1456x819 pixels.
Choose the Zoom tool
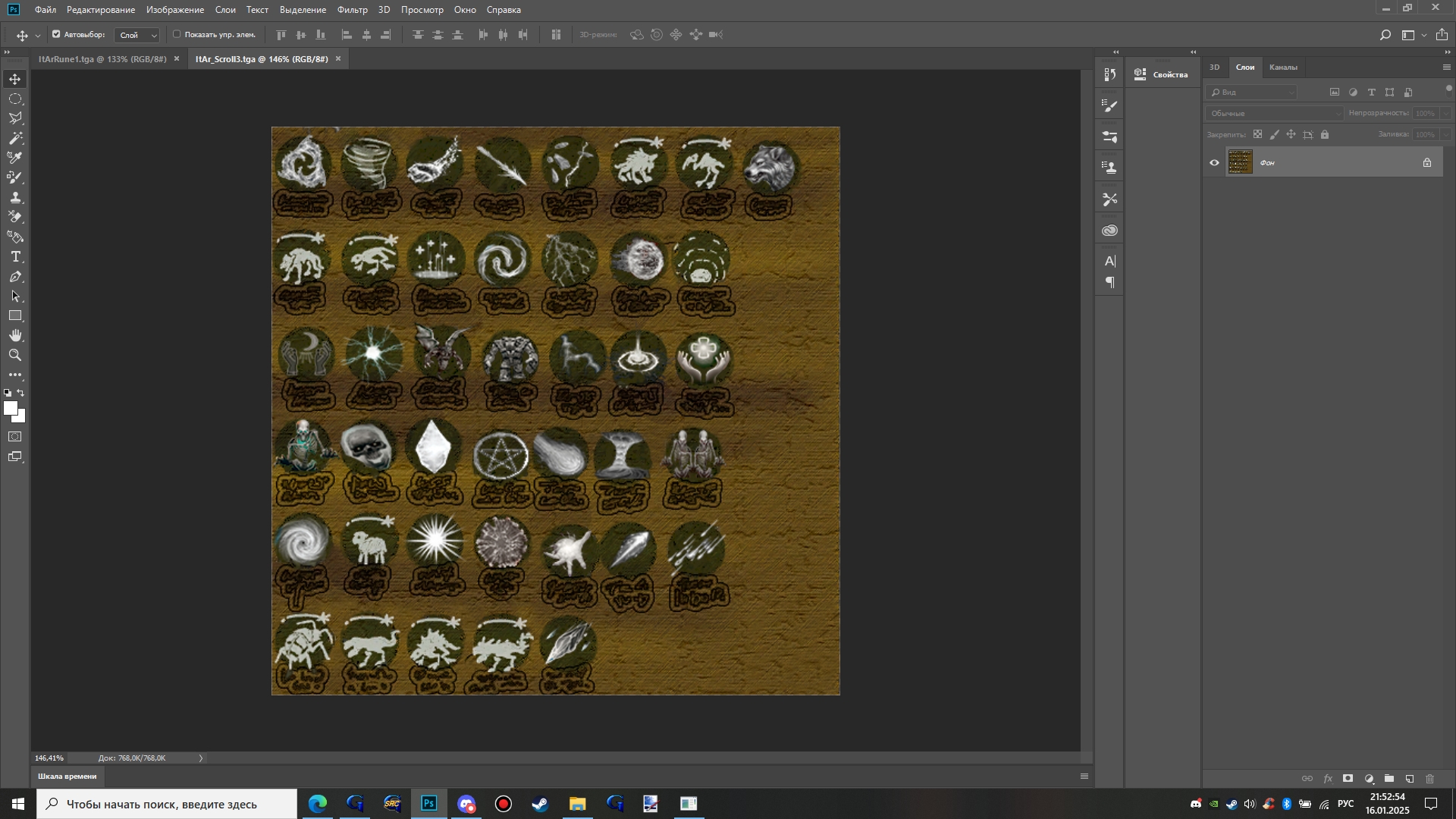pyautogui.click(x=15, y=356)
